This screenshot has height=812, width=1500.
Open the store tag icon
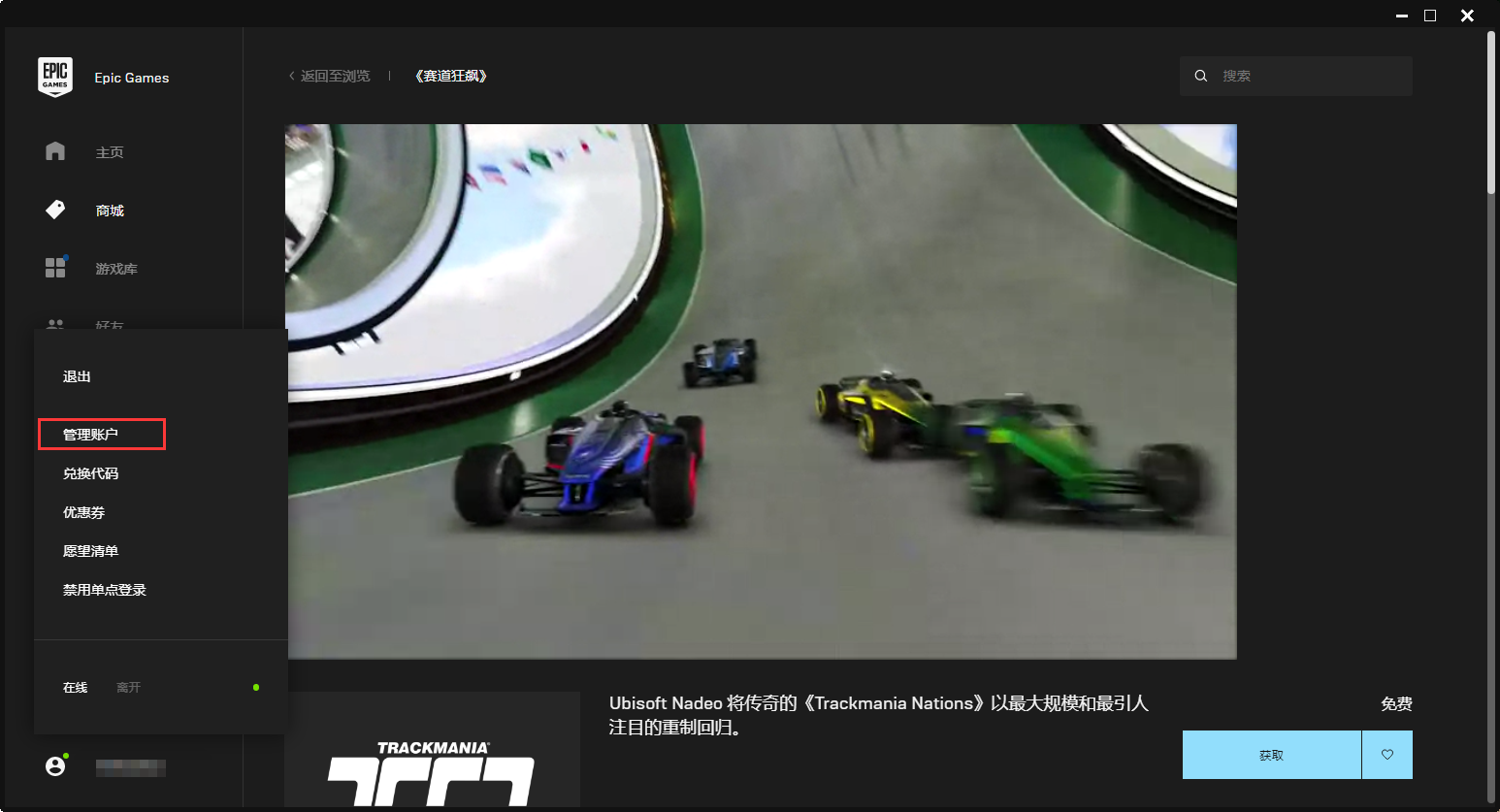pos(55,210)
